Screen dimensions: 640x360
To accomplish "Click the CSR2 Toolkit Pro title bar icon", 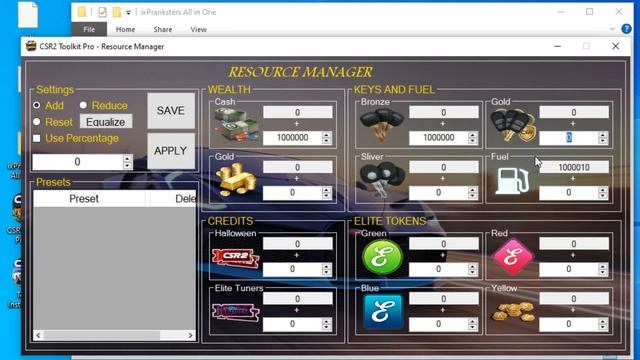I will [31, 46].
